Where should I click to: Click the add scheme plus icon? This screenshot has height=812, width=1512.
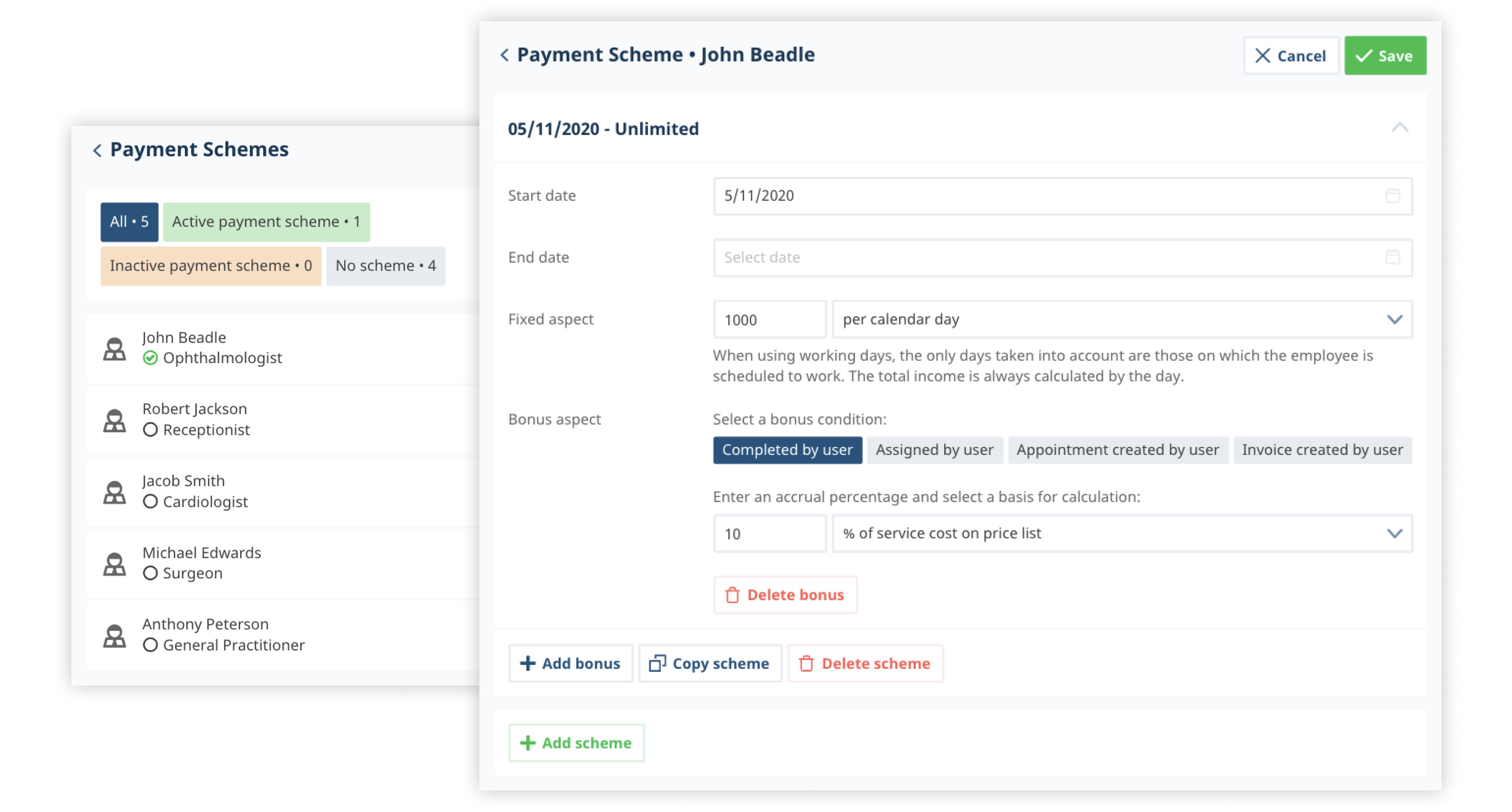[x=527, y=742]
